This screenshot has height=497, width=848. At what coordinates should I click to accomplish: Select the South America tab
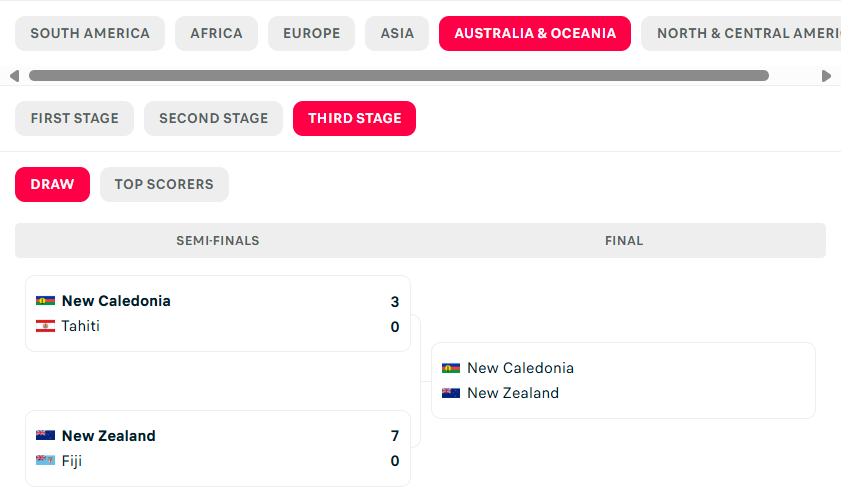point(90,34)
